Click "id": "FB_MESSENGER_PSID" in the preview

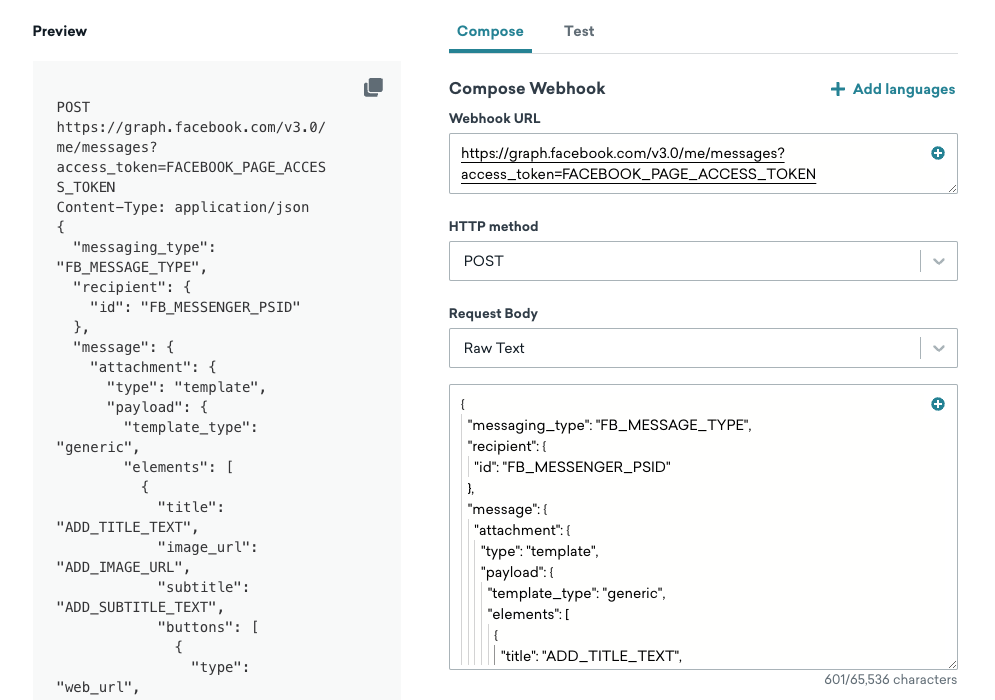tap(195, 307)
